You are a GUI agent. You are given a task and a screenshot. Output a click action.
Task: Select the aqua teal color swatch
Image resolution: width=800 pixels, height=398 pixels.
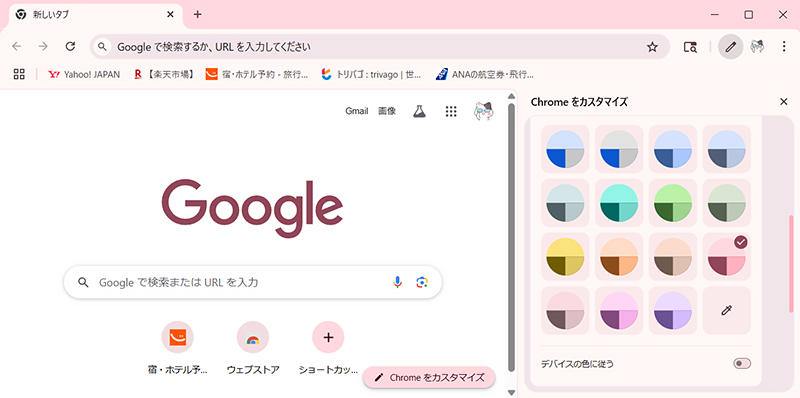click(619, 203)
